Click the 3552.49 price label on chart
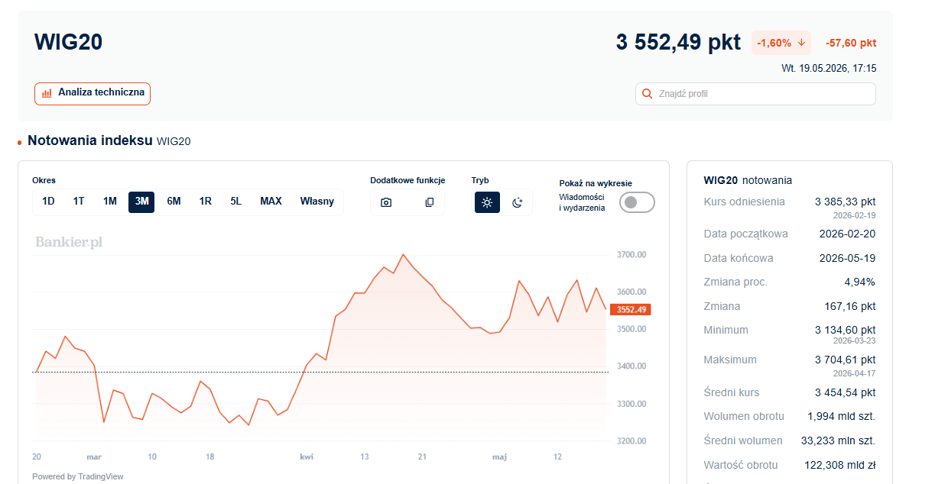948x484 pixels. (631, 309)
